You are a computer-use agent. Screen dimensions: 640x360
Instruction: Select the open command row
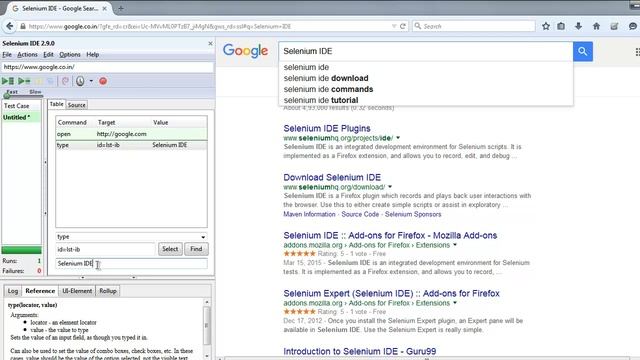pyautogui.click(x=131, y=134)
